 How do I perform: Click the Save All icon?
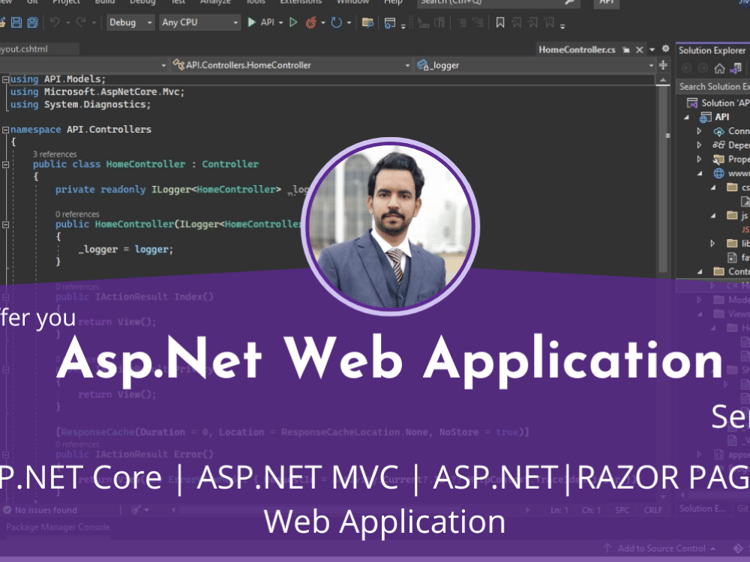[x=32, y=22]
